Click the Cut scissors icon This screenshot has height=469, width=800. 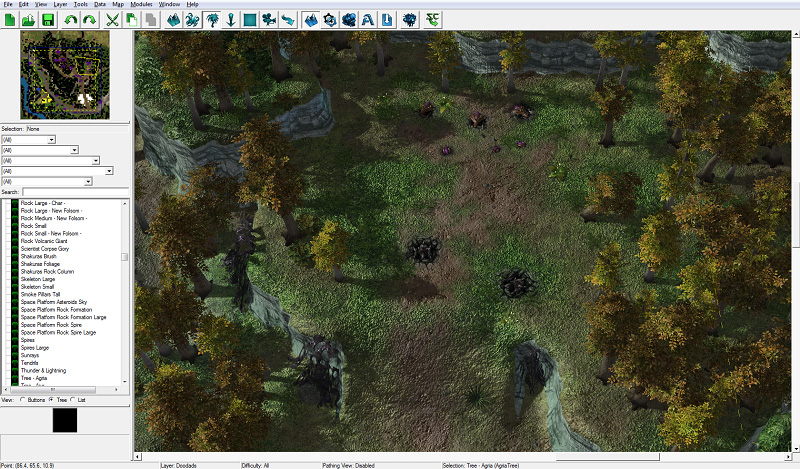coord(112,20)
